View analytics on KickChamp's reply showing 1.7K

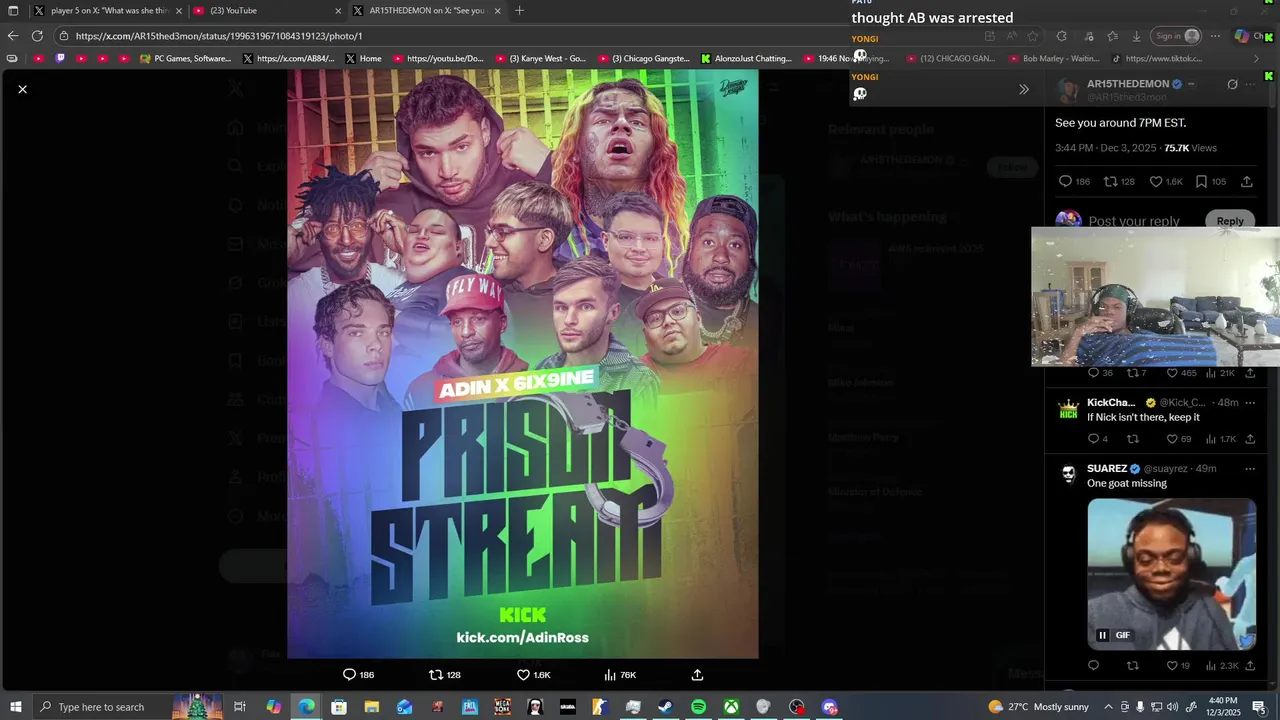click(x=1222, y=439)
